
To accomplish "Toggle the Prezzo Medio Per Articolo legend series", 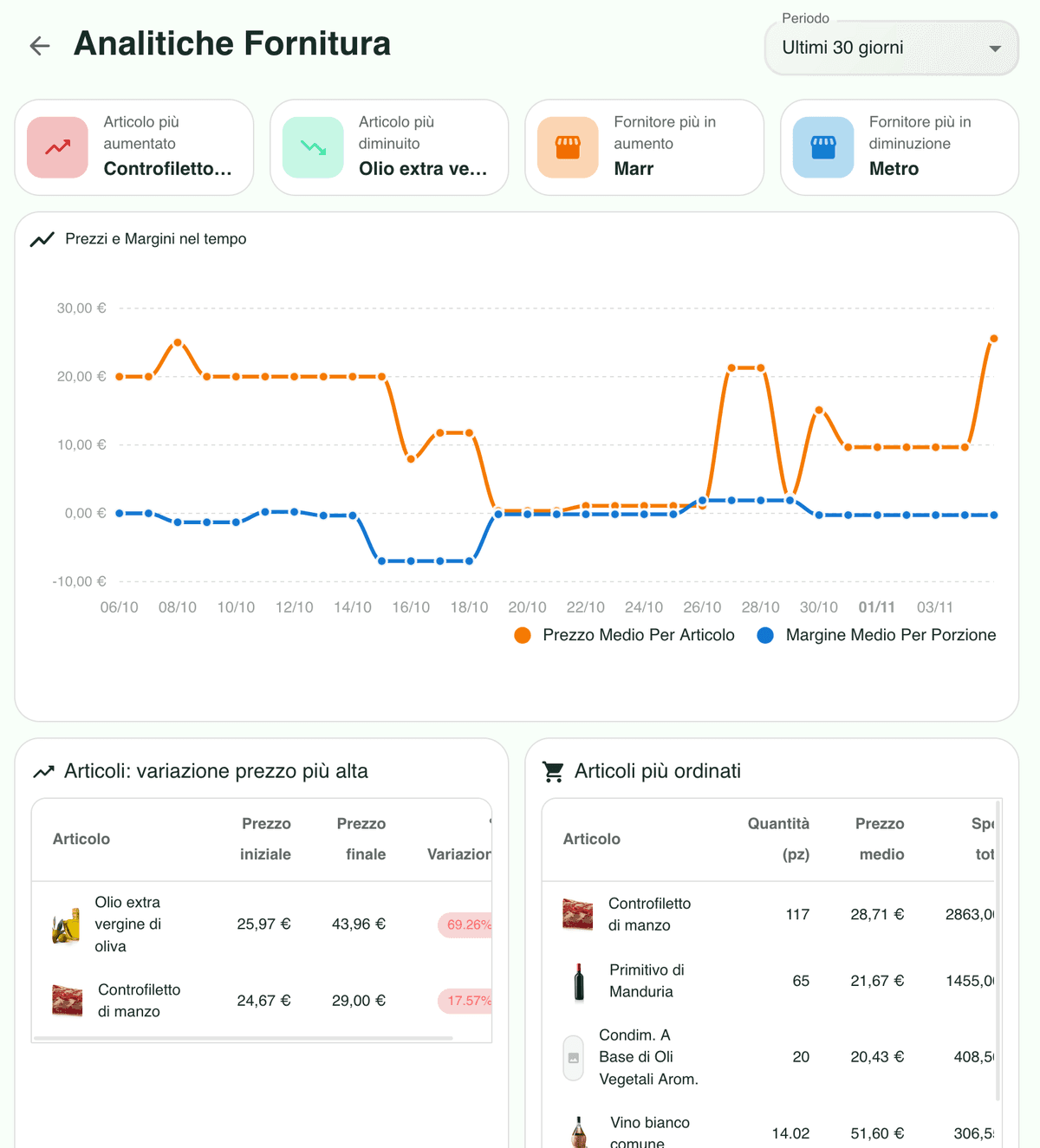I will [625, 635].
